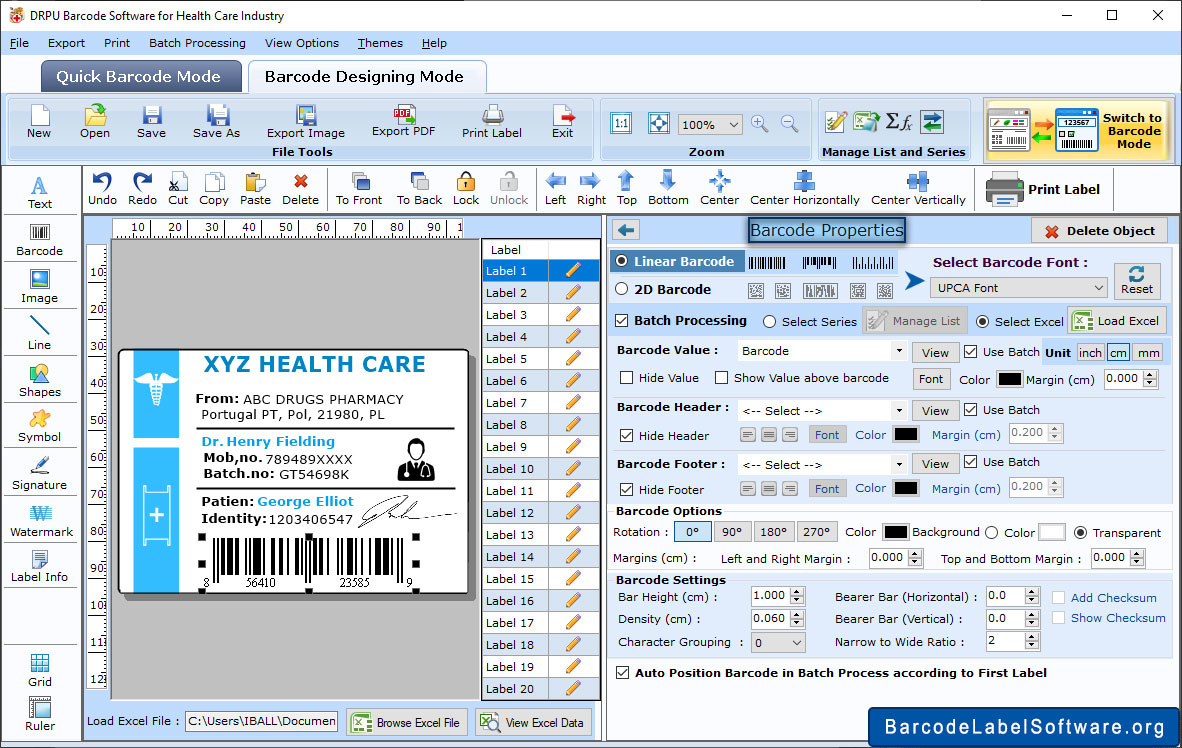
Task: Open white Background color swatch
Action: click(x=1052, y=532)
